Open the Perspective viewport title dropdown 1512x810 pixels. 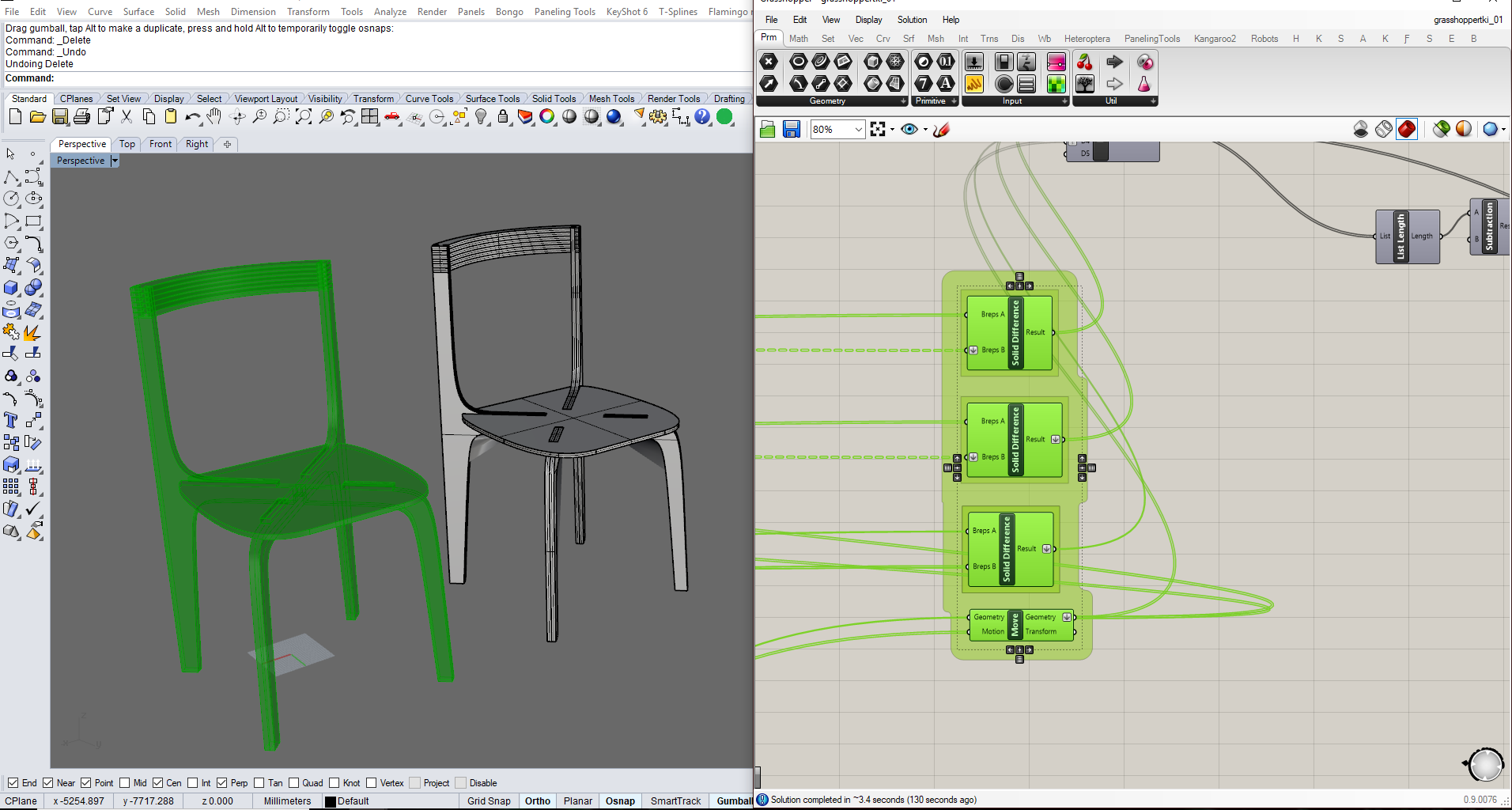(x=115, y=161)
